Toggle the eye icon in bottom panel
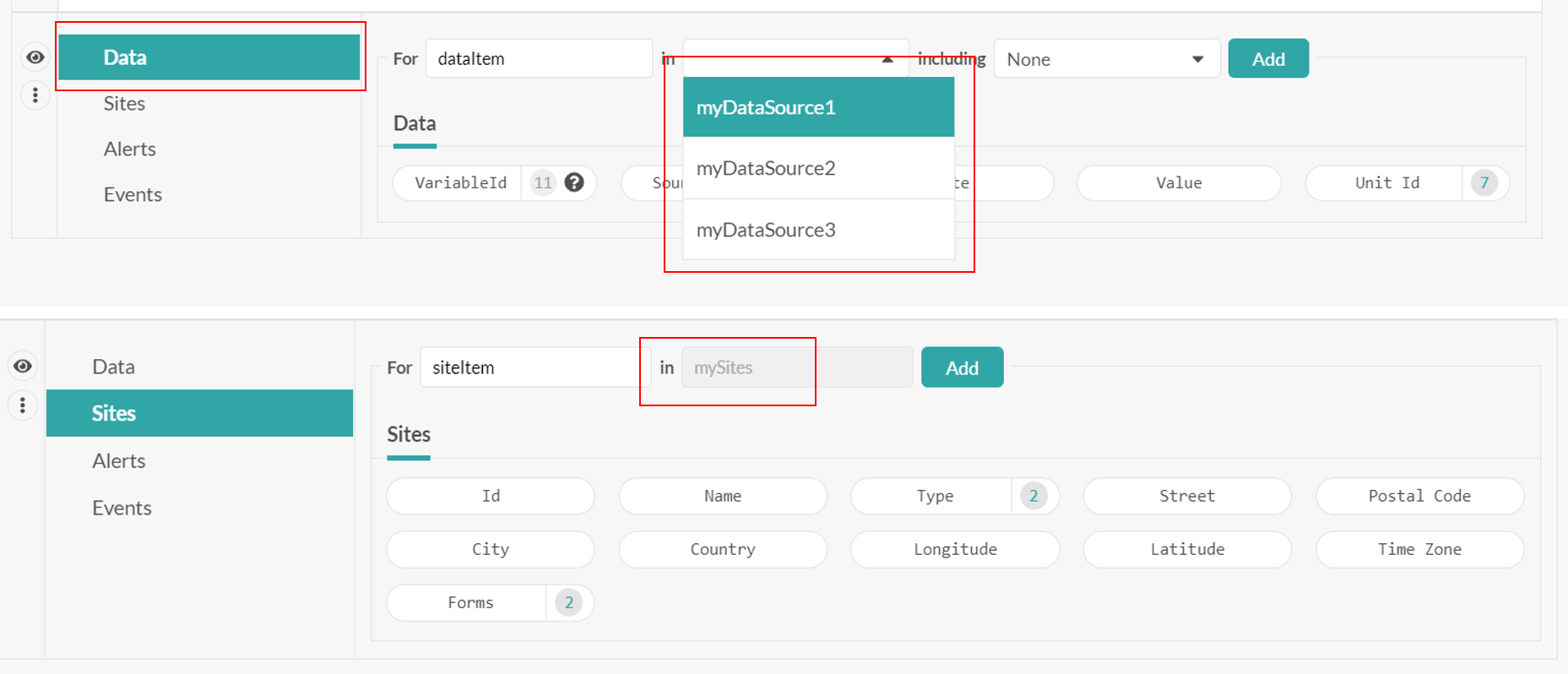This screenshot has width=1568, height=674. 23,367
